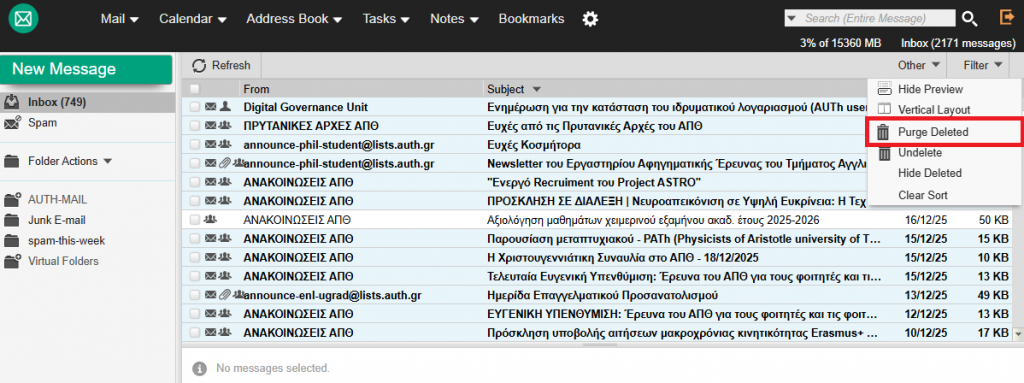Click the Undelete trash icon
The height and width of the screenshot is (383, 1024).
point(884,154)
